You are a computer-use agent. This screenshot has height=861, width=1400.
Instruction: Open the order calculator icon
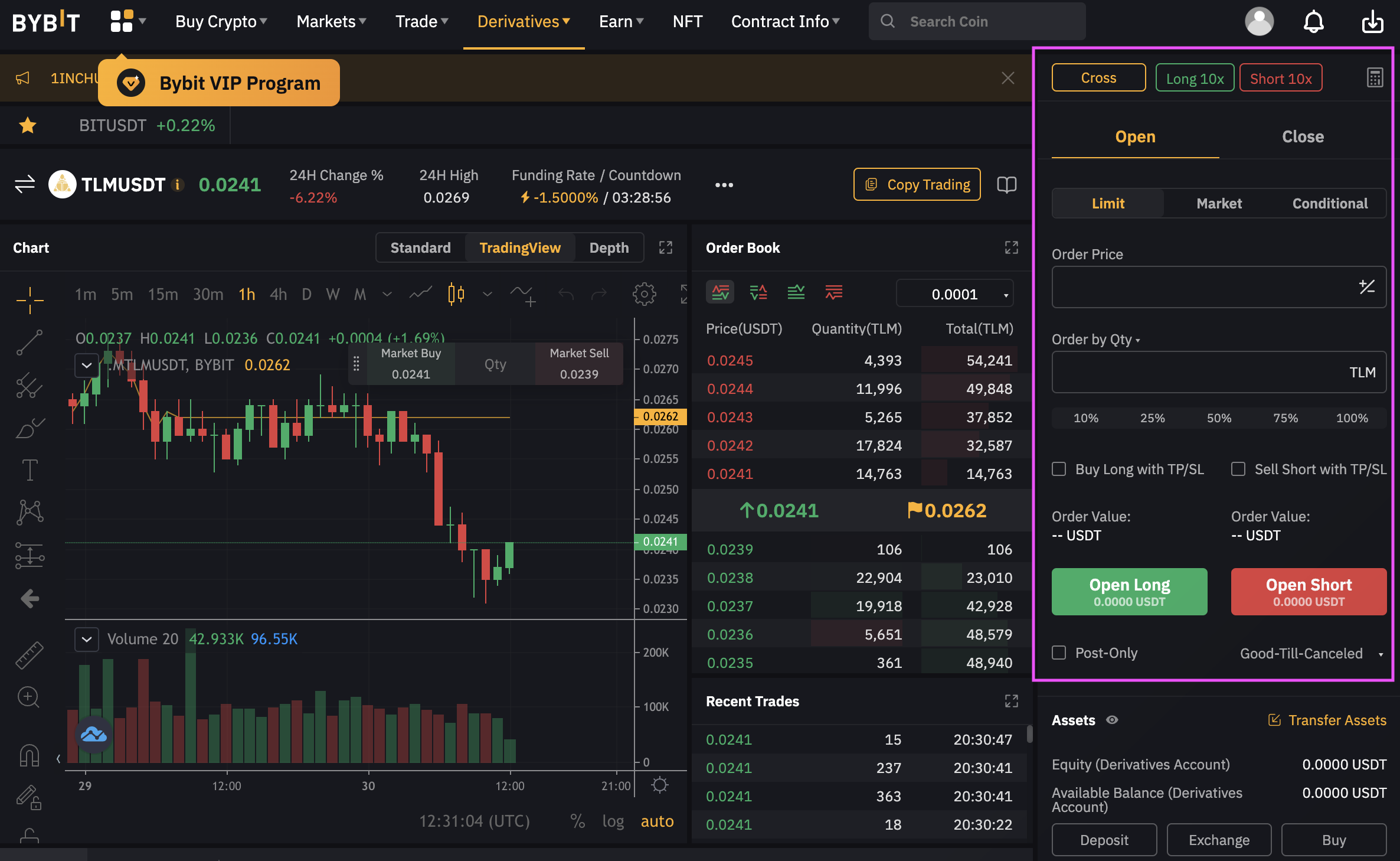1375,78
